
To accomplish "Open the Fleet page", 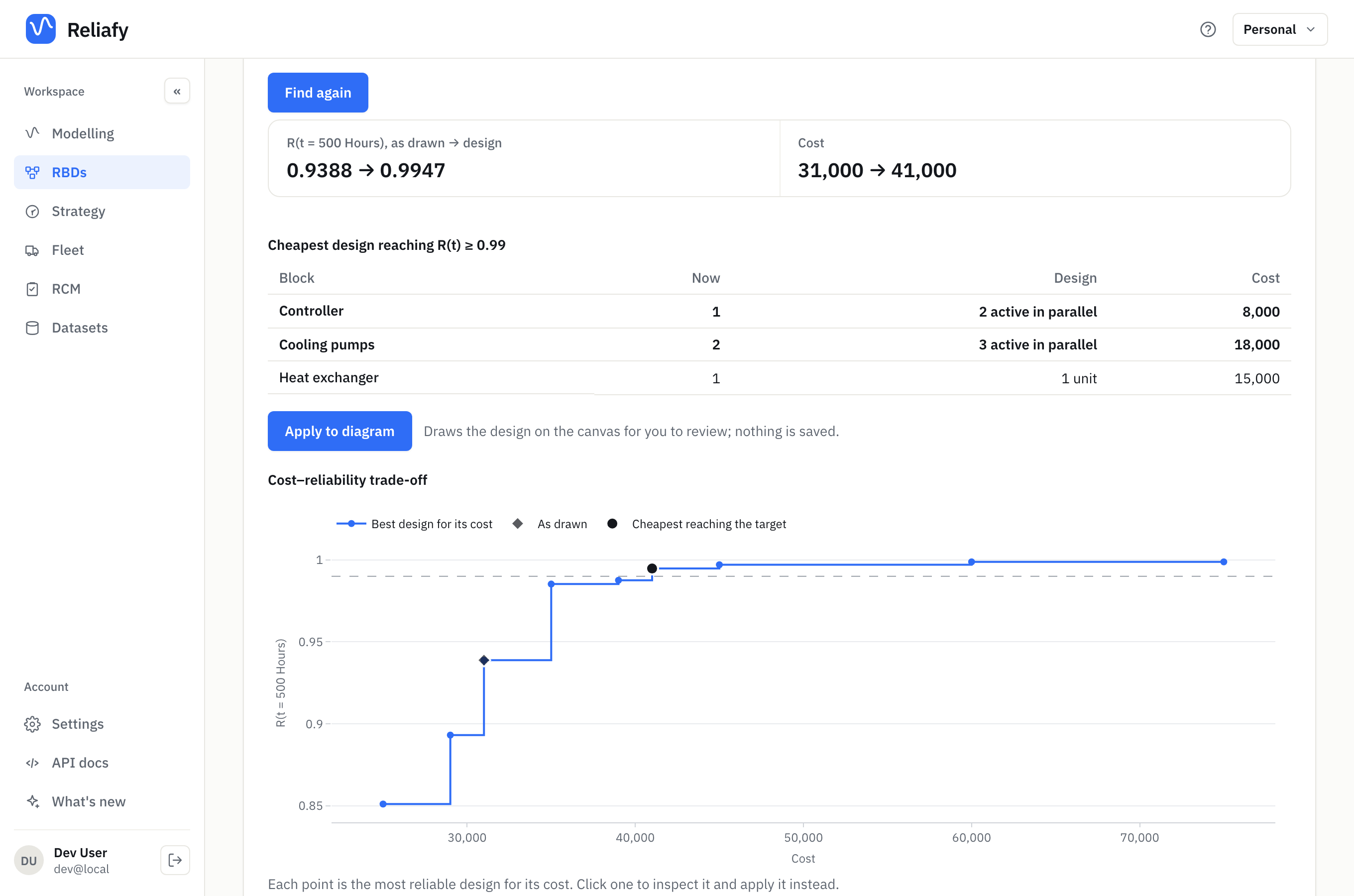I will 102,250.
